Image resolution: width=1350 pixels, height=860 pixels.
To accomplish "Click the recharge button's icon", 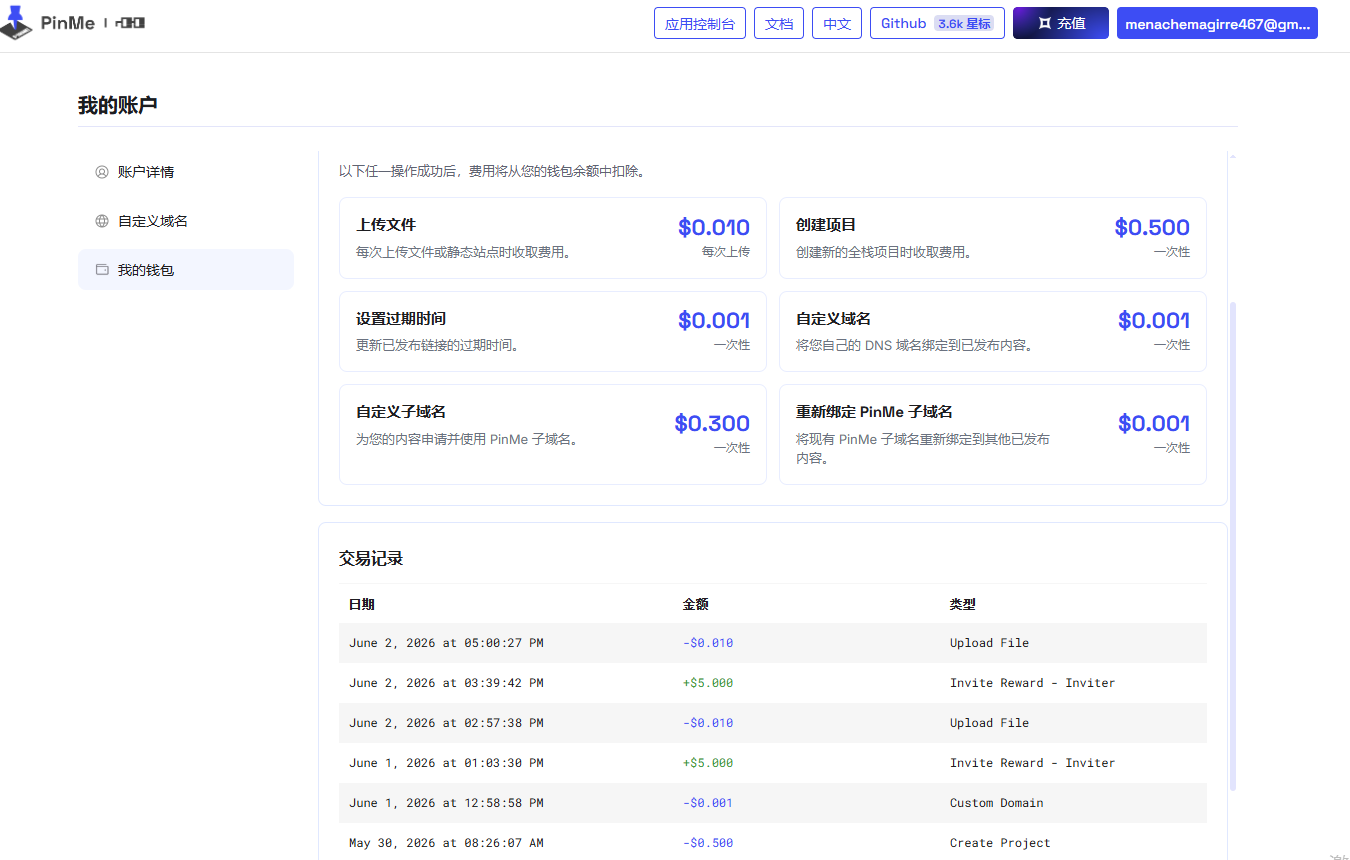I will 1044,23.
